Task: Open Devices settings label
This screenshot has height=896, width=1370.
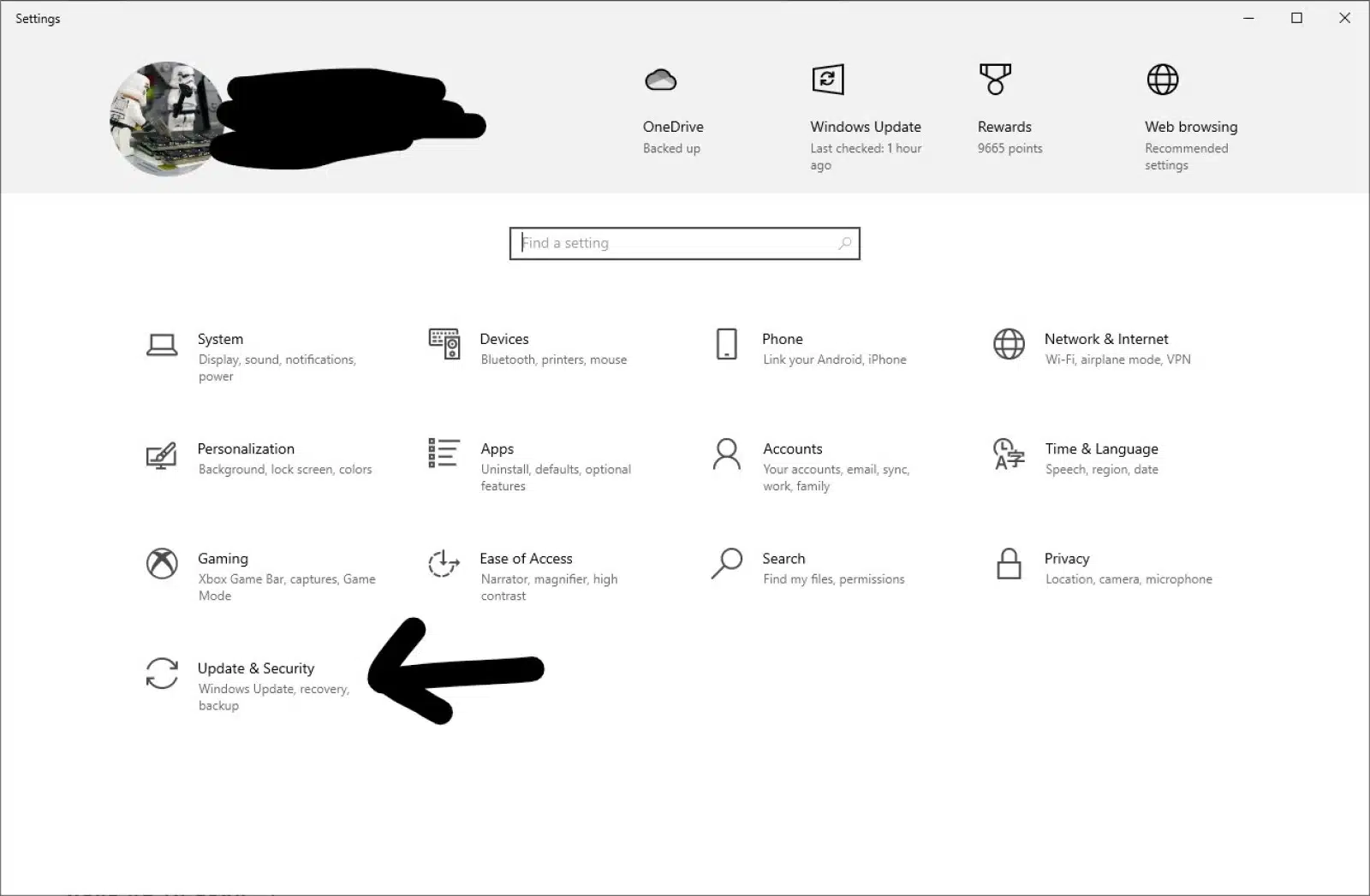Action: [x=504, y=339]
